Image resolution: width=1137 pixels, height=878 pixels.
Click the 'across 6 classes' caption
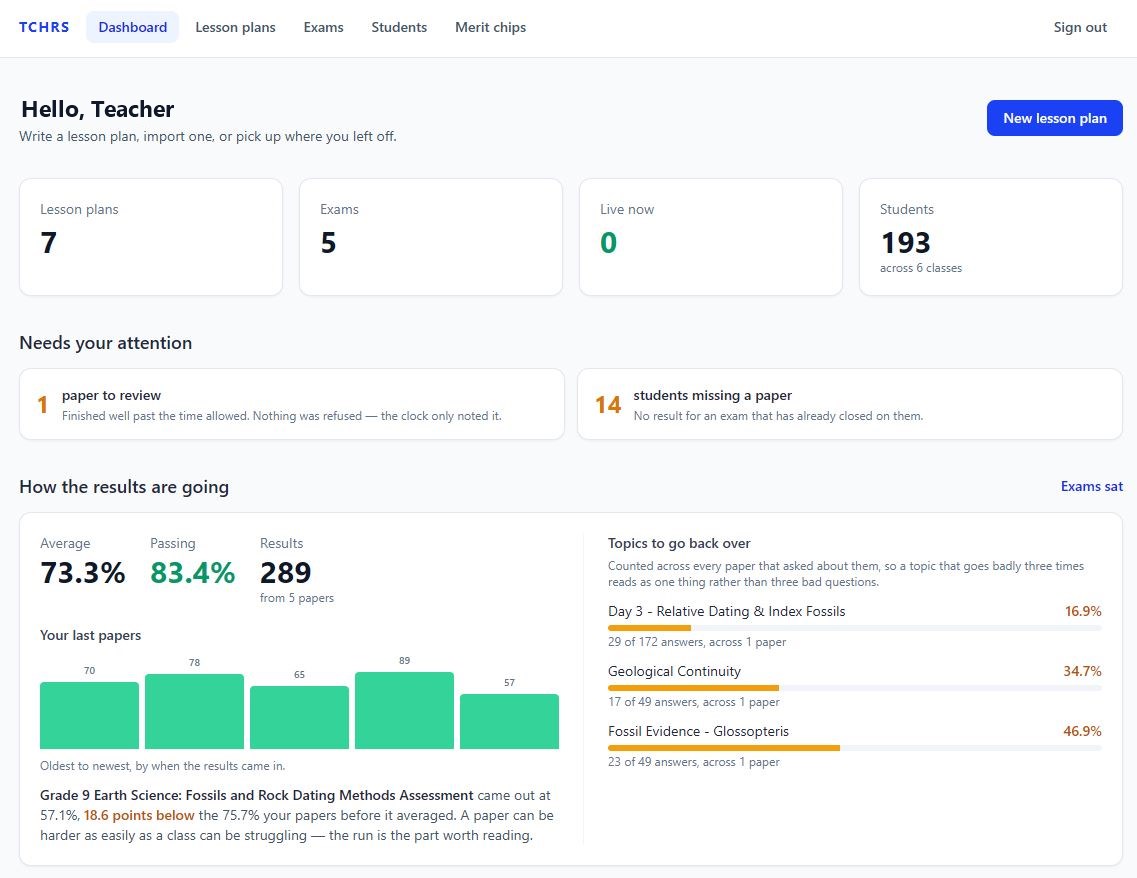(x=921, y=268)
